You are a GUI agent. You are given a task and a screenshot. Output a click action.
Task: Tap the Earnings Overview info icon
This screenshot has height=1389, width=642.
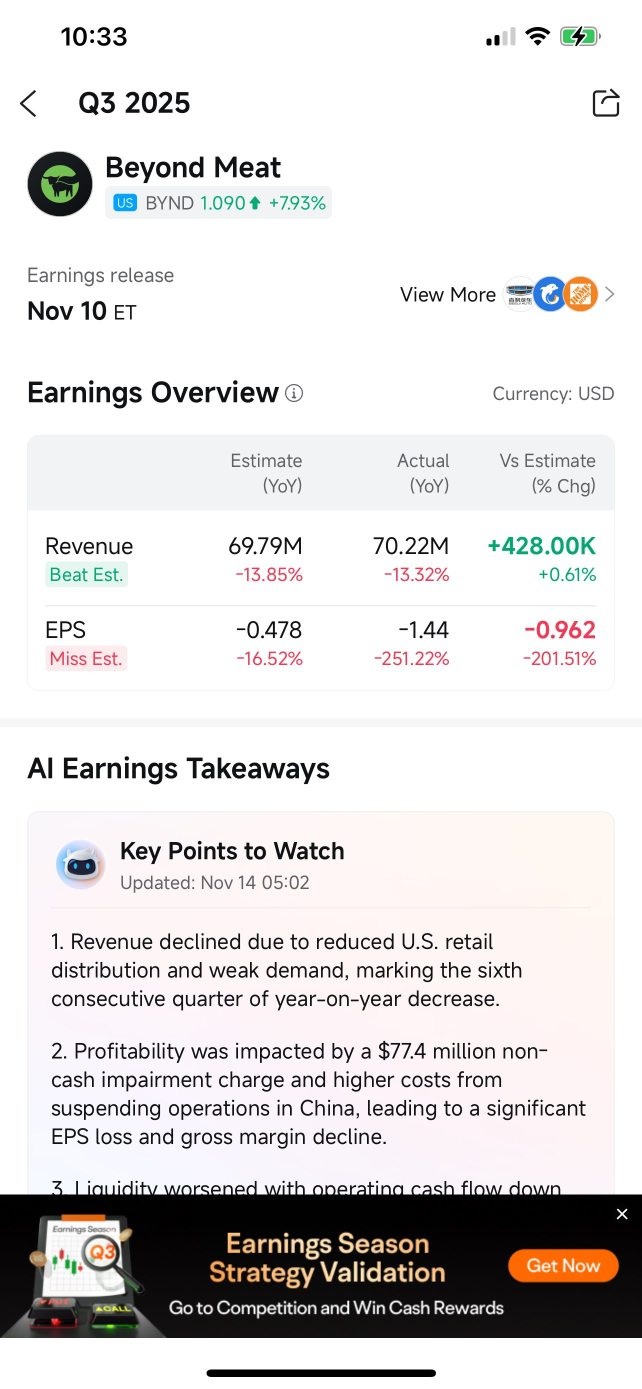pos(294,393)
